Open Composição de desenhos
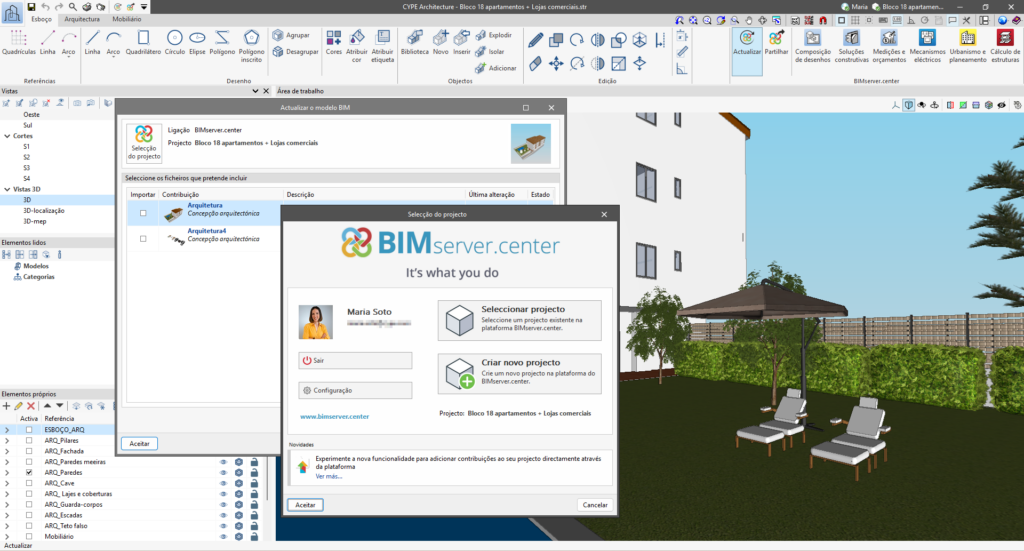The image size is (1024, 551). (x=812, y=46)
